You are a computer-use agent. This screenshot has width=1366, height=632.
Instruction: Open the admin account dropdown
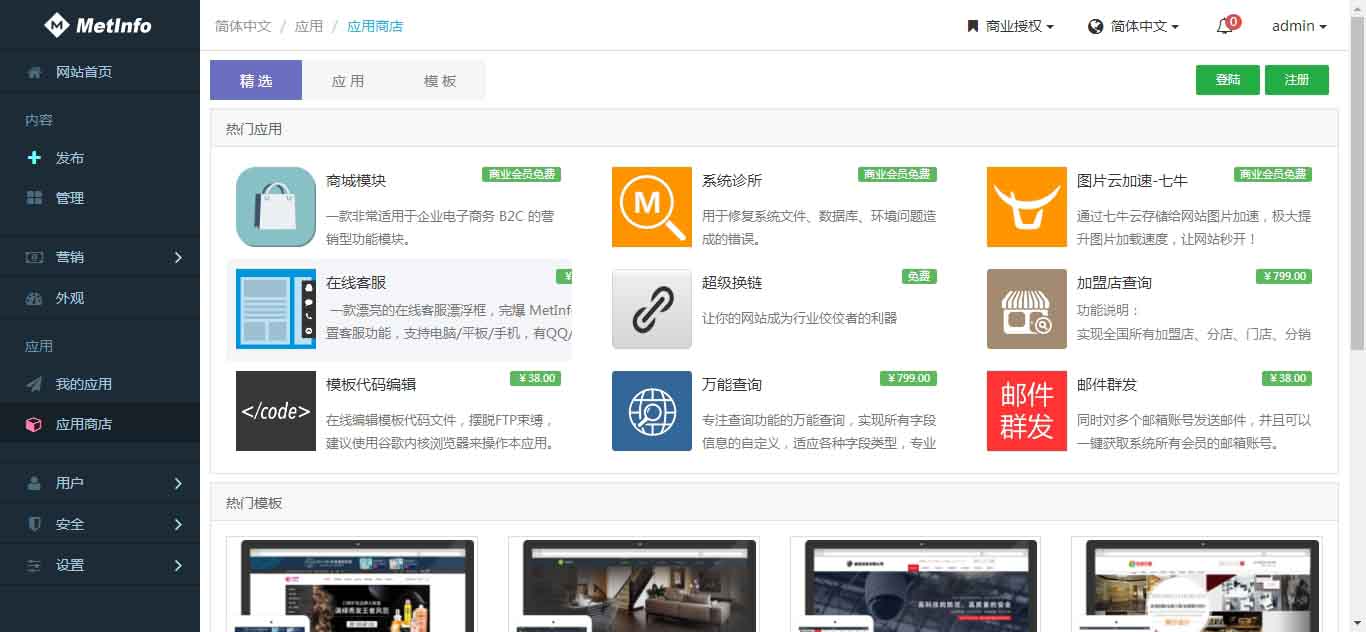pos(1298,27)
